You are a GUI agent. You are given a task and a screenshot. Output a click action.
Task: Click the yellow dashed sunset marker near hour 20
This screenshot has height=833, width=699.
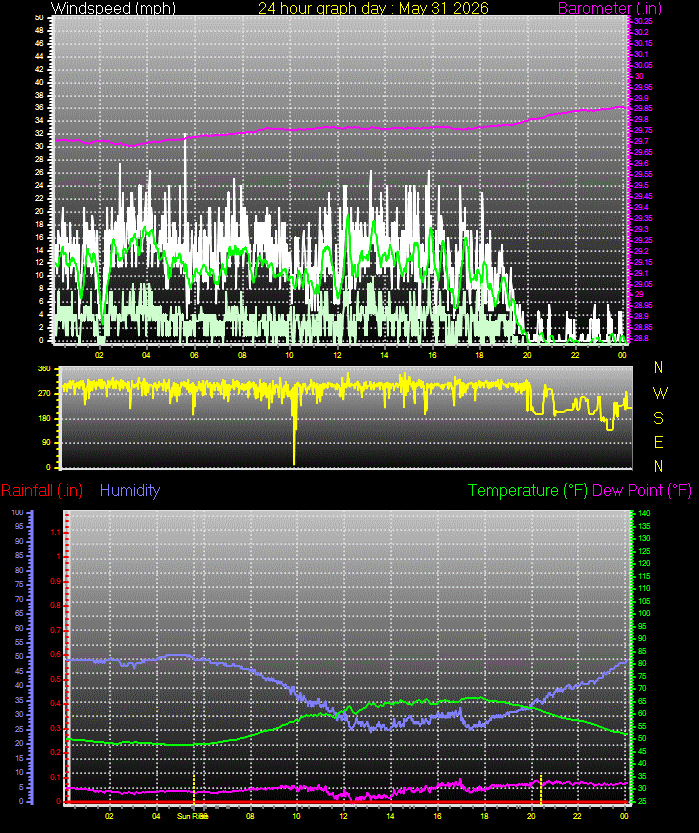[x=541, y=789]
